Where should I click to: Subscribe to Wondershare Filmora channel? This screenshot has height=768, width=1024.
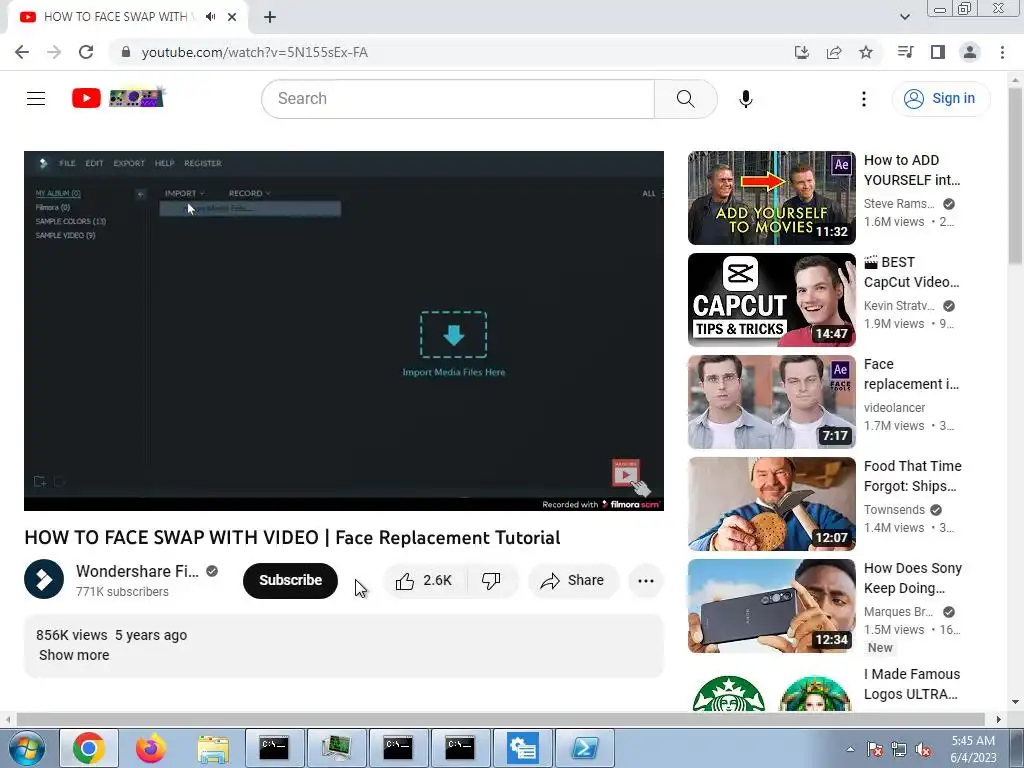[x=290, y=580]
